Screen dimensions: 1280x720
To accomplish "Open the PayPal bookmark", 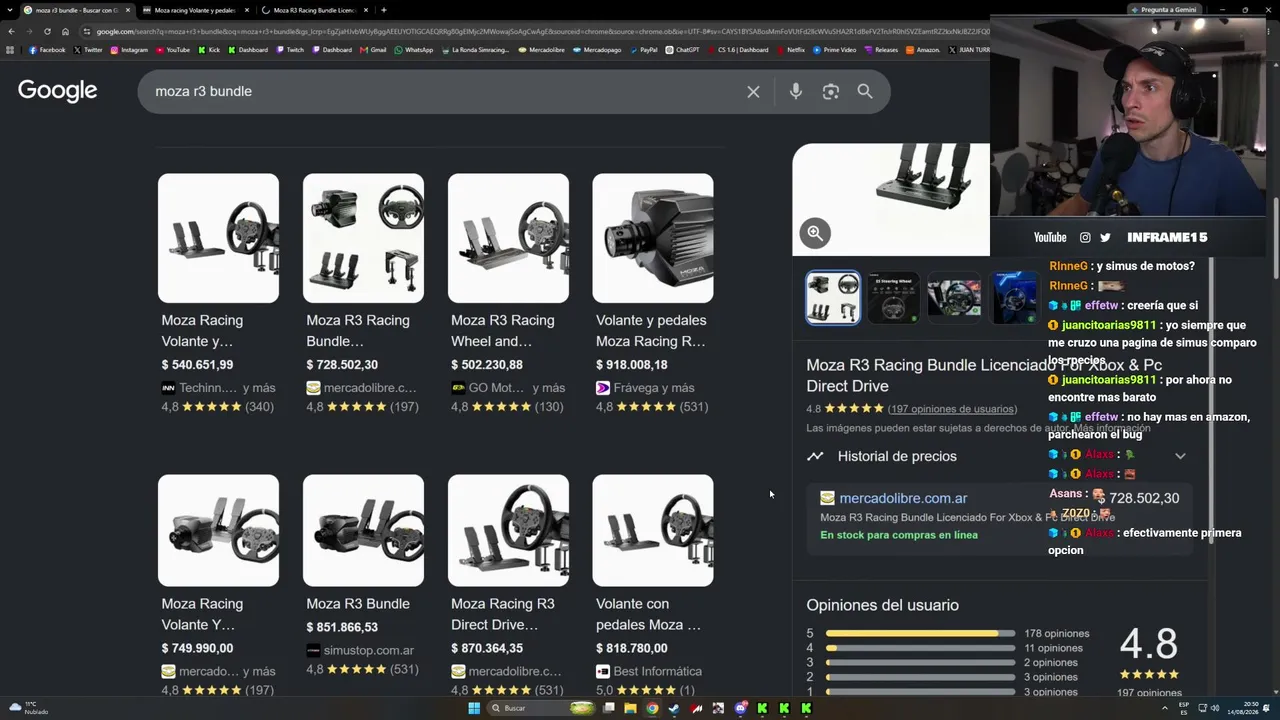I will click(643, 50).
